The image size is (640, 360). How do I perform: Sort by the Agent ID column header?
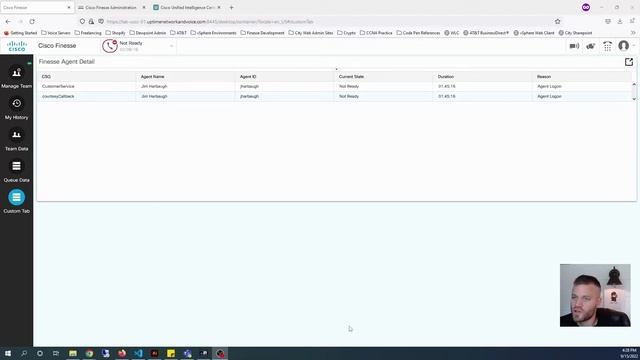tap(248, 76)
